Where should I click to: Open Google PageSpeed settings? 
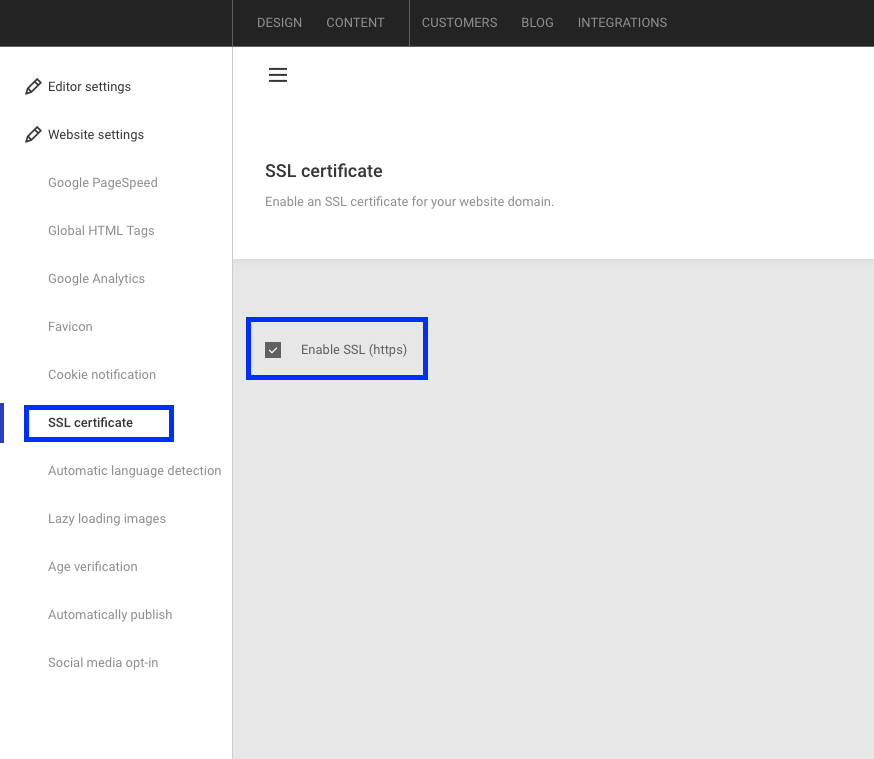tap(103, 183)
